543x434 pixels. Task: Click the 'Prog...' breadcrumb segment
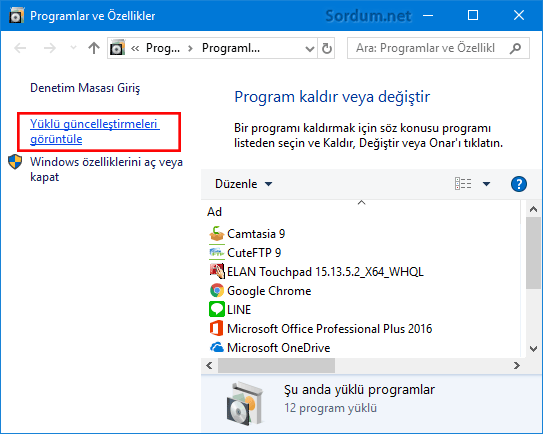163,48
